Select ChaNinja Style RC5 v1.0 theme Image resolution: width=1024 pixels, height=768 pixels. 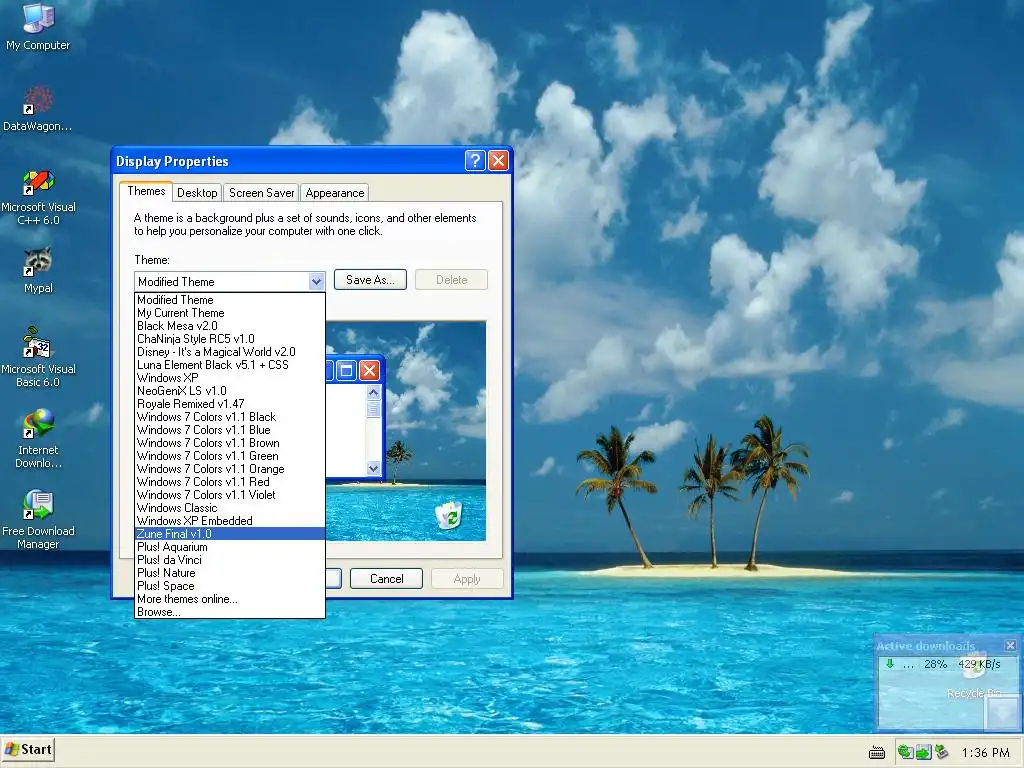pos(230,339)
